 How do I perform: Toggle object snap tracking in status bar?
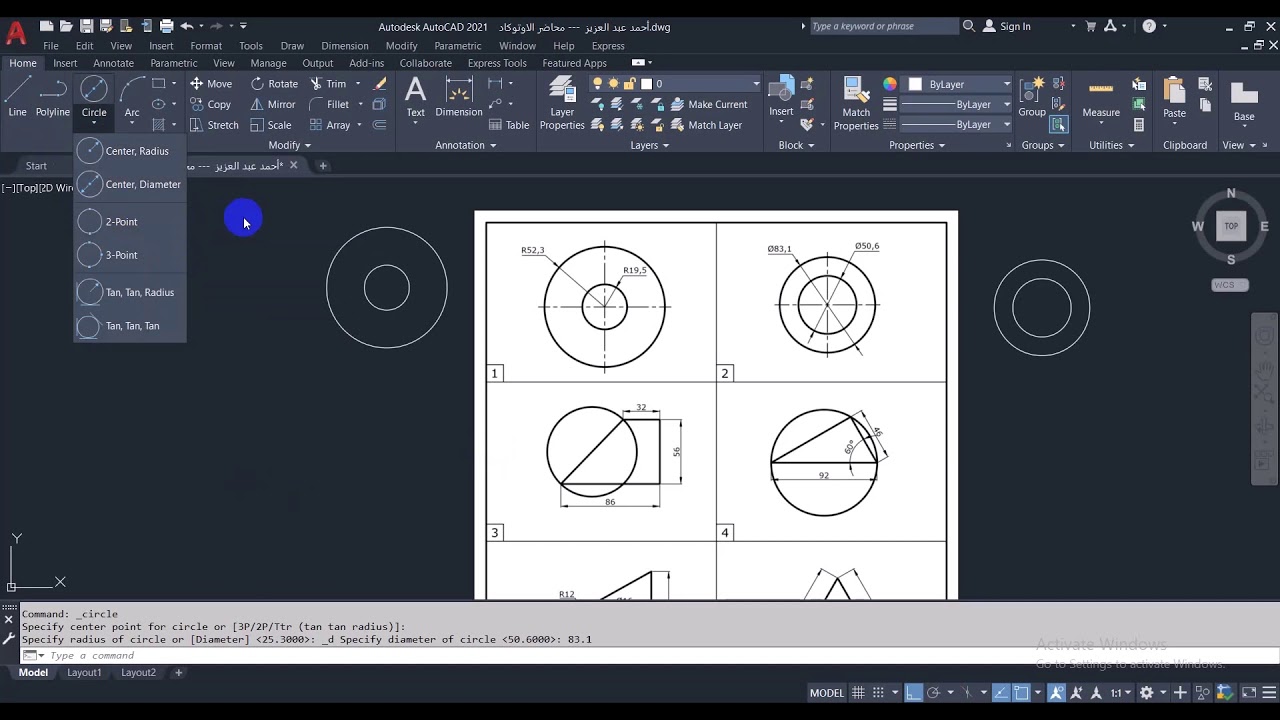[1001, 692]
